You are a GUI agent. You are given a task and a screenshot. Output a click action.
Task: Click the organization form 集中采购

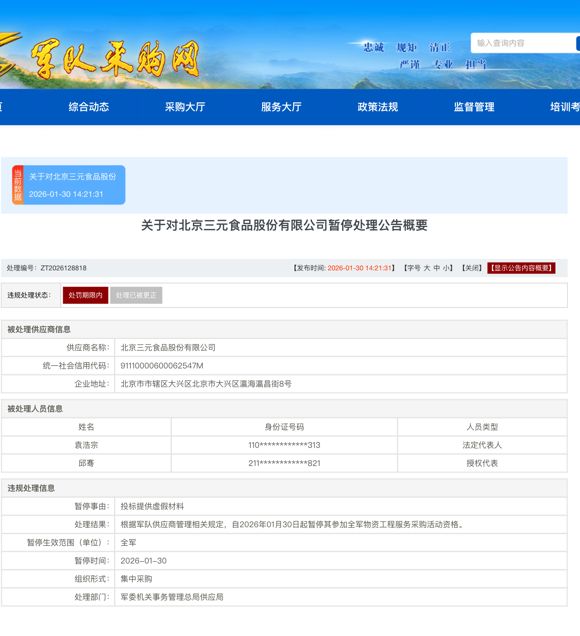click(136, 579)
